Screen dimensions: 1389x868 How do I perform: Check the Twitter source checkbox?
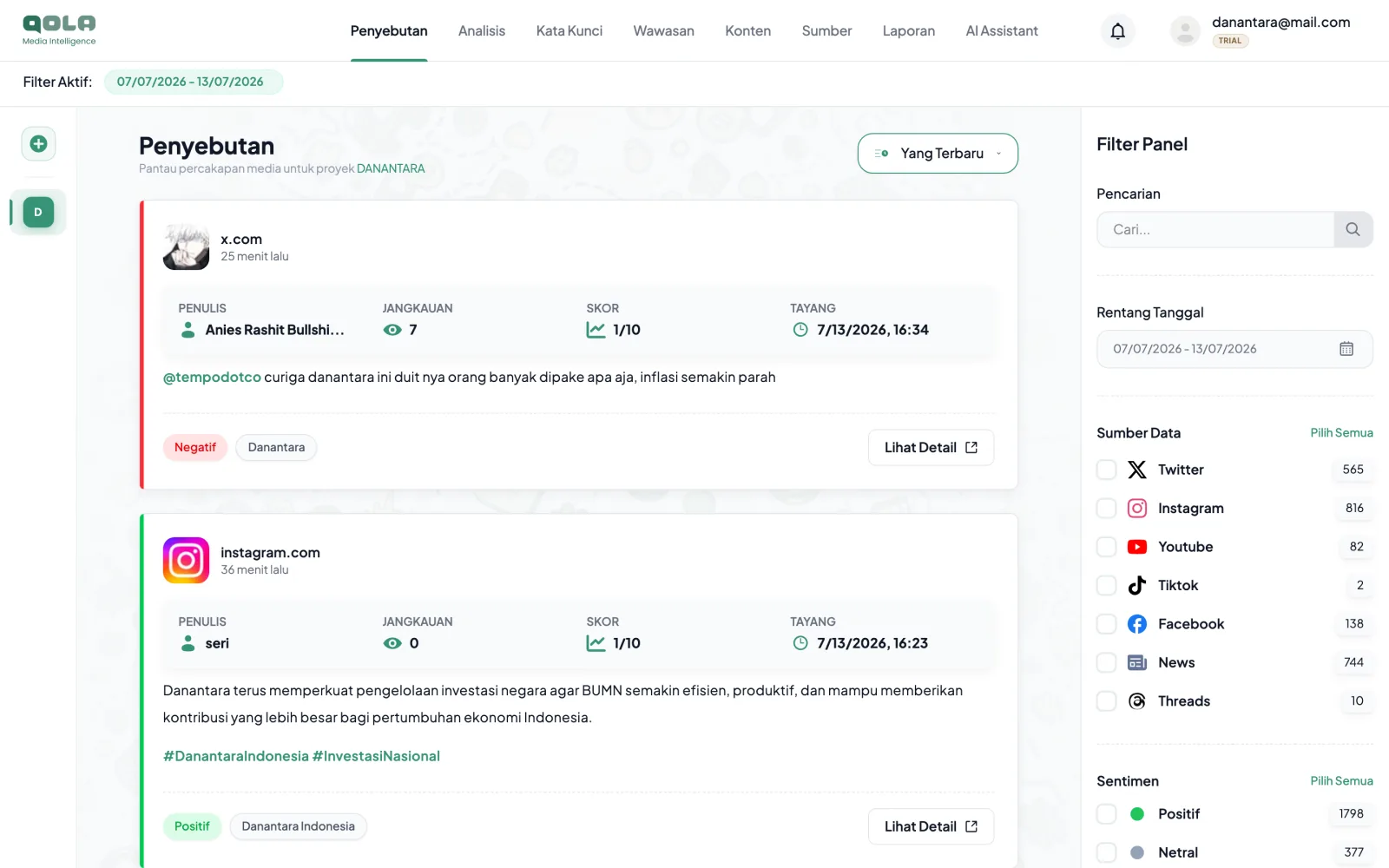click(x=1106, y=470)
